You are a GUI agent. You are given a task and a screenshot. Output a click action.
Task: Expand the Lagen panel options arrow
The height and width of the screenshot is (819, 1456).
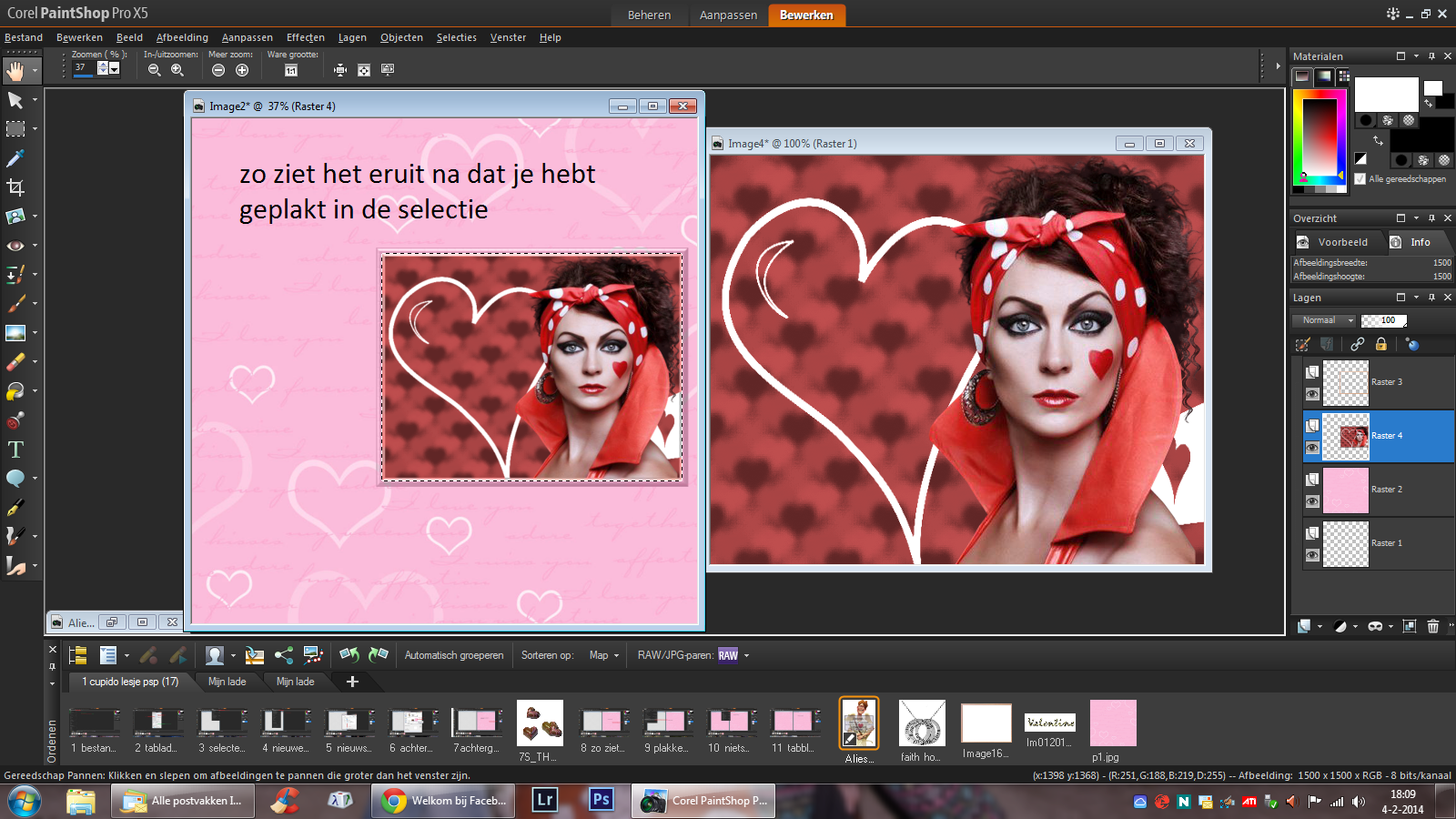click(1417, 298)
